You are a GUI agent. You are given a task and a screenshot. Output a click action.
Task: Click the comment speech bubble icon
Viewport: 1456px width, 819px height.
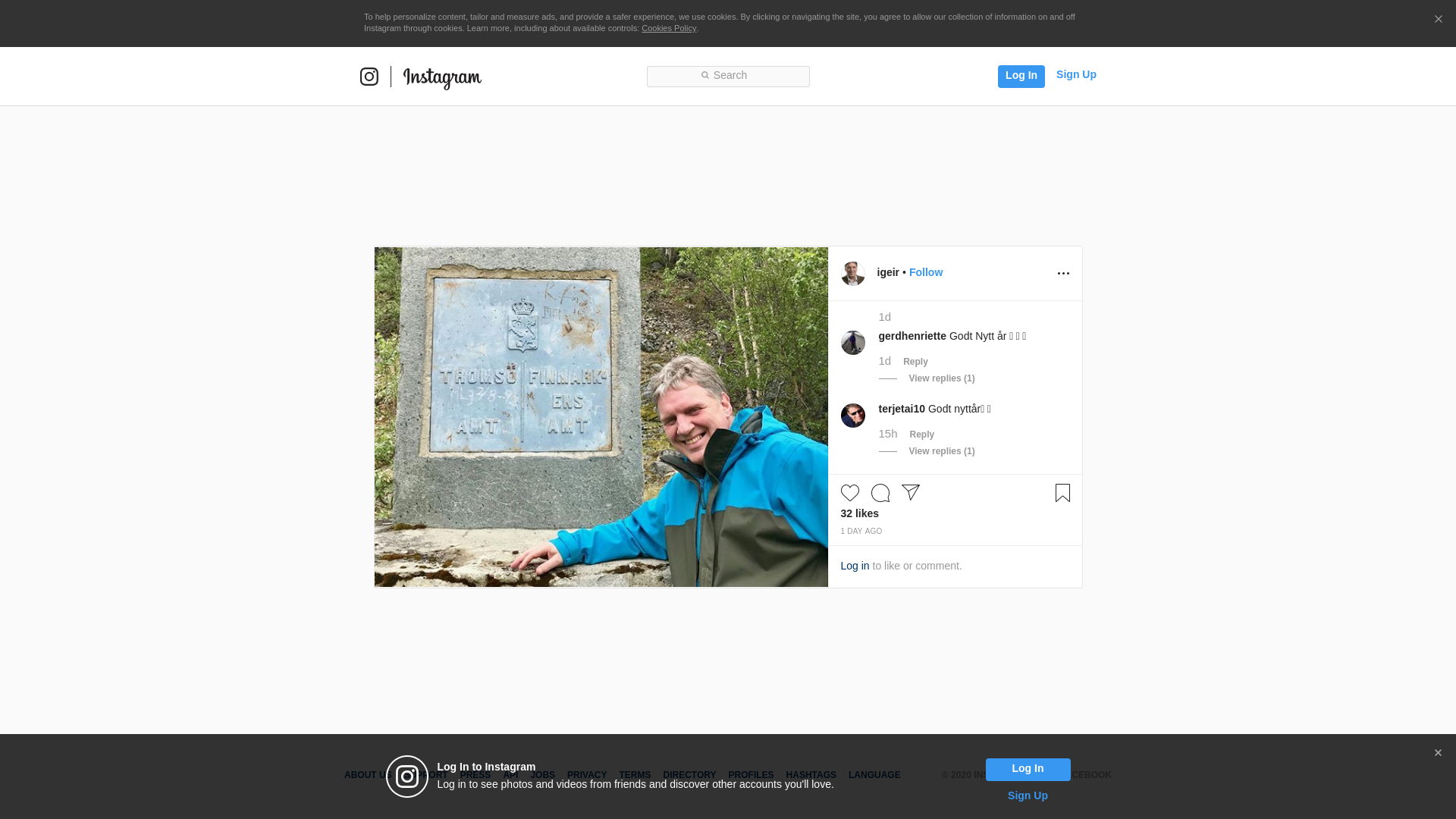[880, 493]
